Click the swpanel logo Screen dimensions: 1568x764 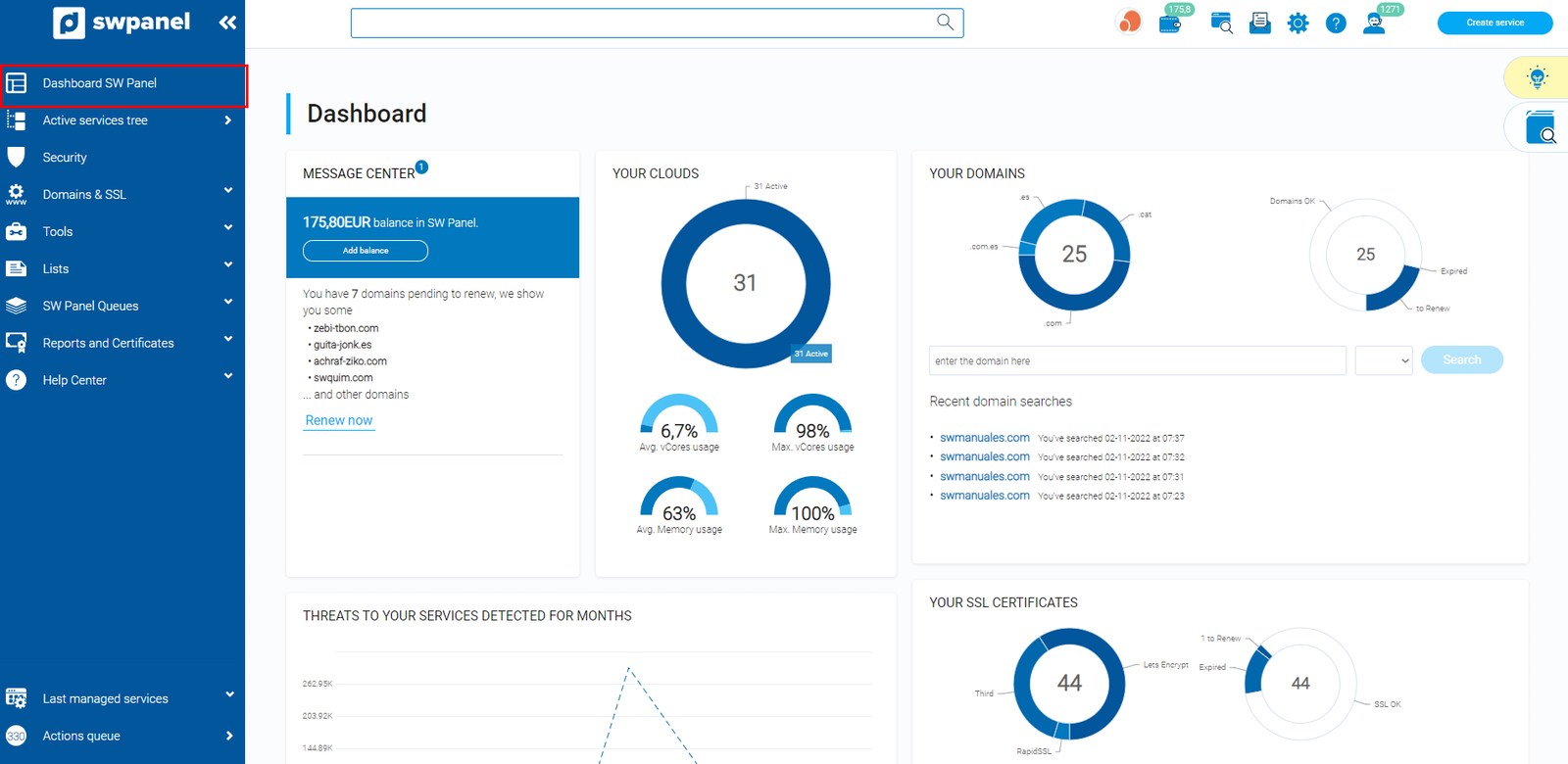click(x=122, y=23)
